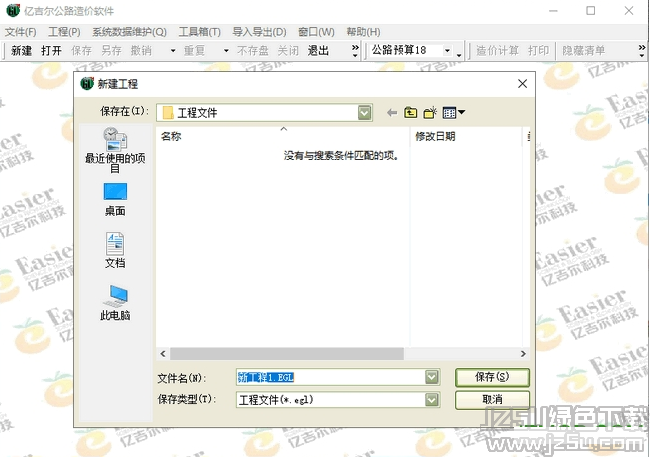Viewport: 650px width, 457px height.
Task: Click 不存盘 in the toolbar
Action: click(x=253, y=51)
